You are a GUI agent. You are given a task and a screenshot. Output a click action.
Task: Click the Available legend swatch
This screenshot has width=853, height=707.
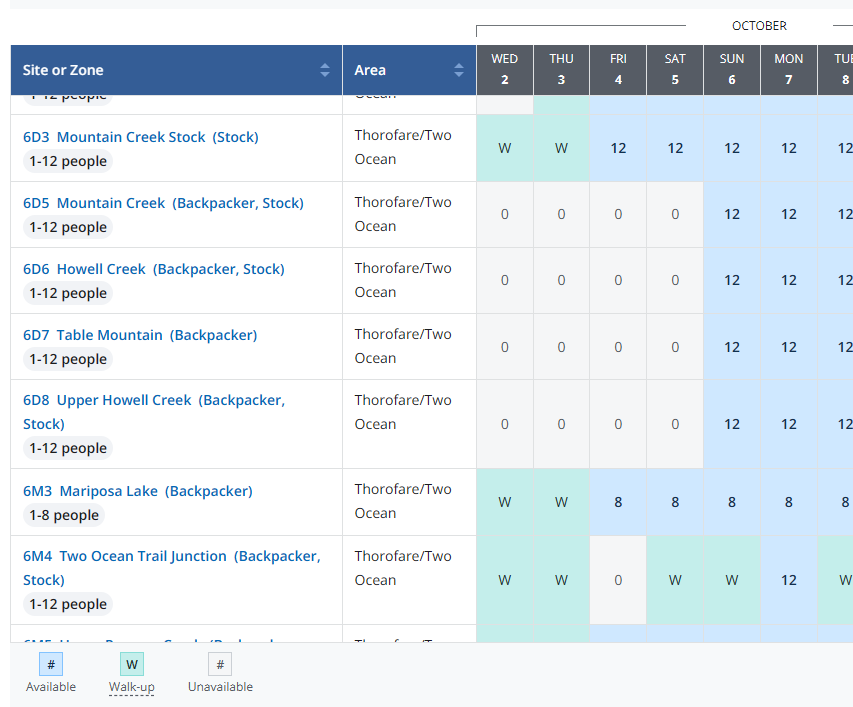point(51,664)
